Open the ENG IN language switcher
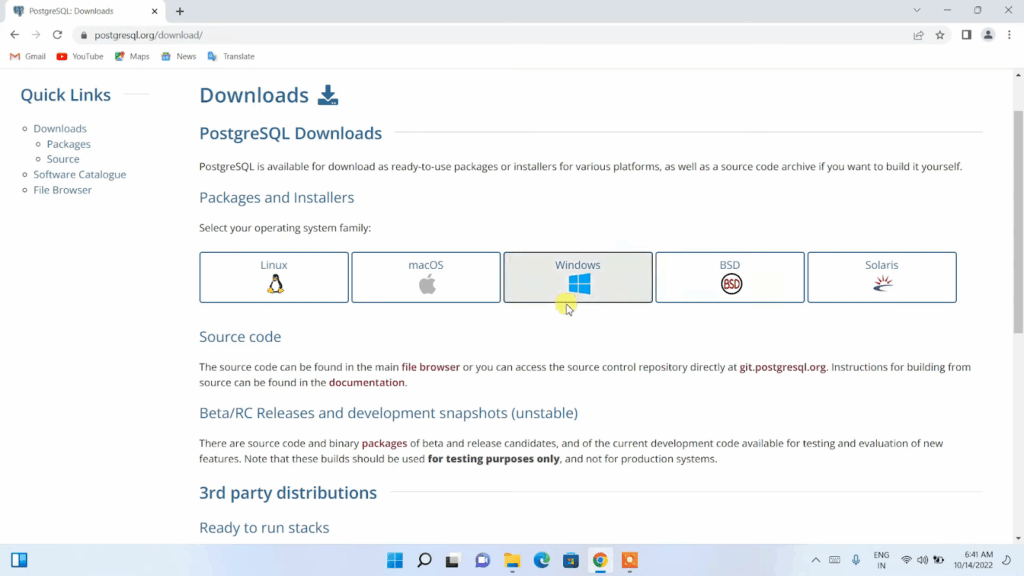The width and height of the screenshot is (1024, 576). (881, 560)
